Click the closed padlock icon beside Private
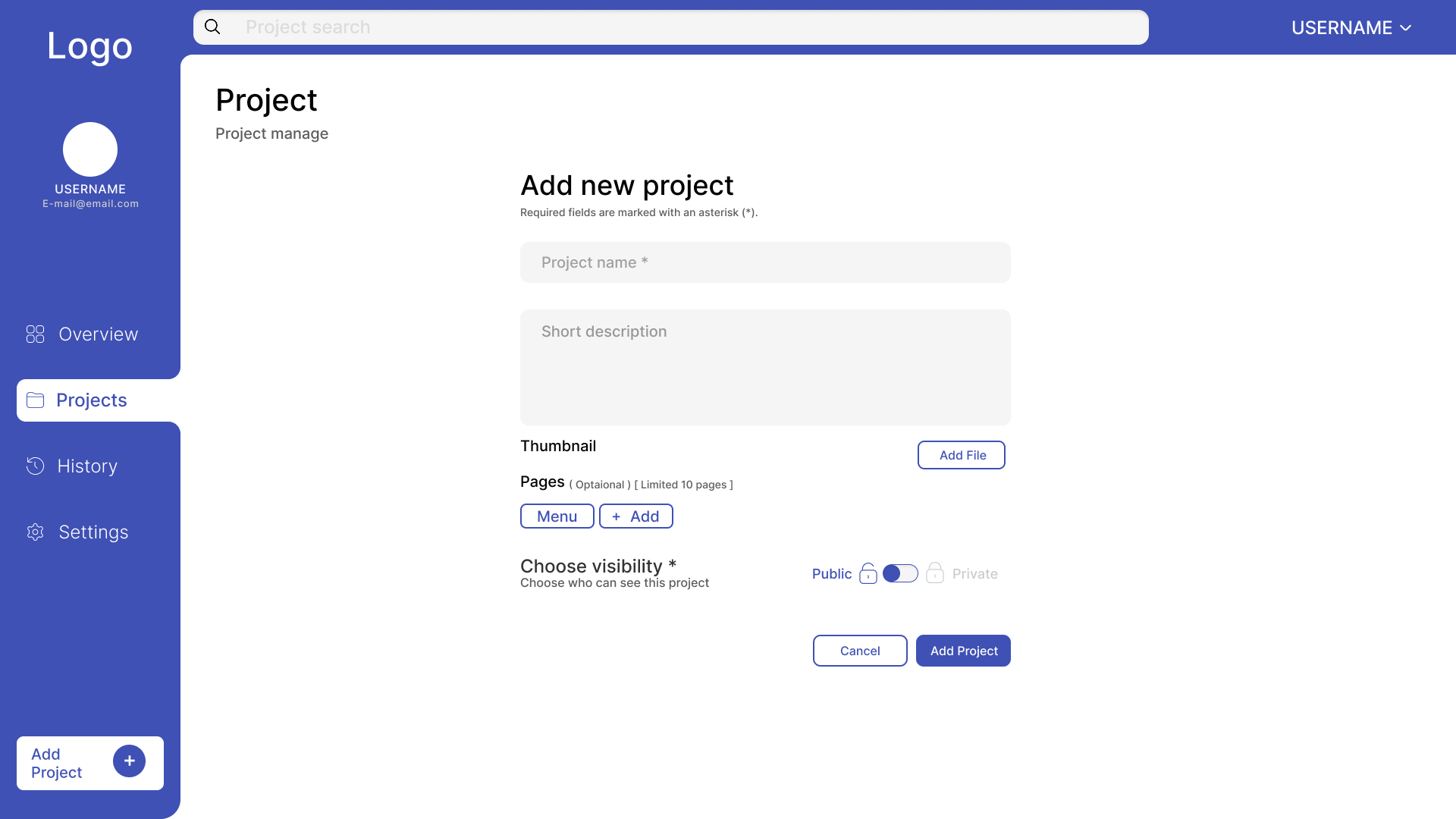 (935, 573)
